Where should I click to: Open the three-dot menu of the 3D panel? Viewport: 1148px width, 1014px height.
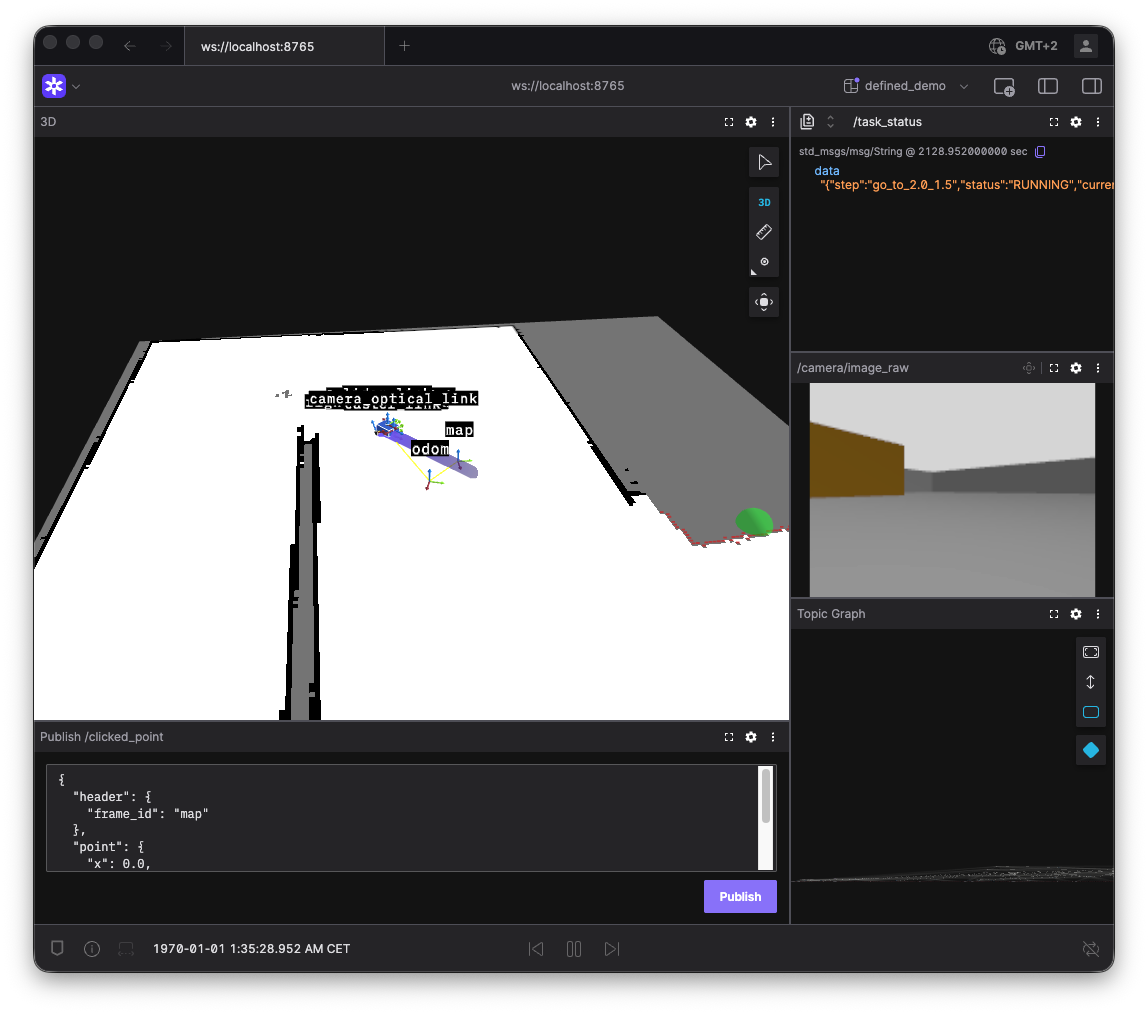pos(773,122)
